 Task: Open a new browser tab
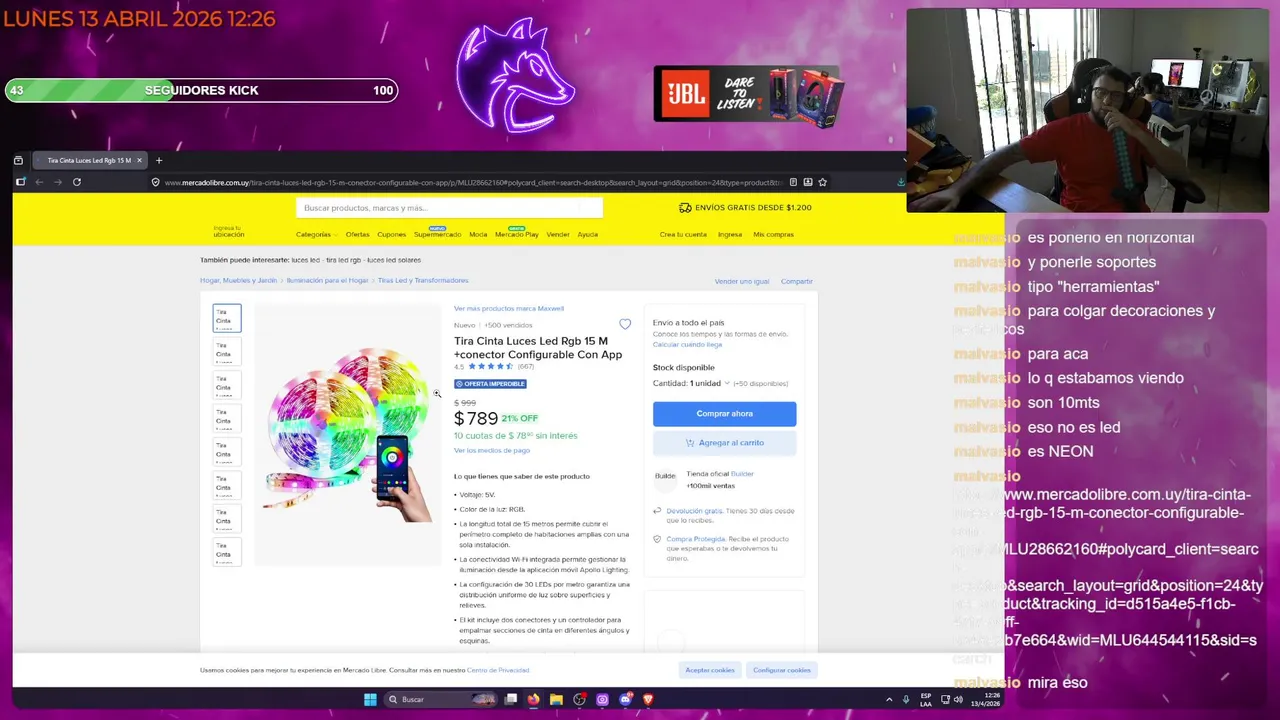point(158,160)
